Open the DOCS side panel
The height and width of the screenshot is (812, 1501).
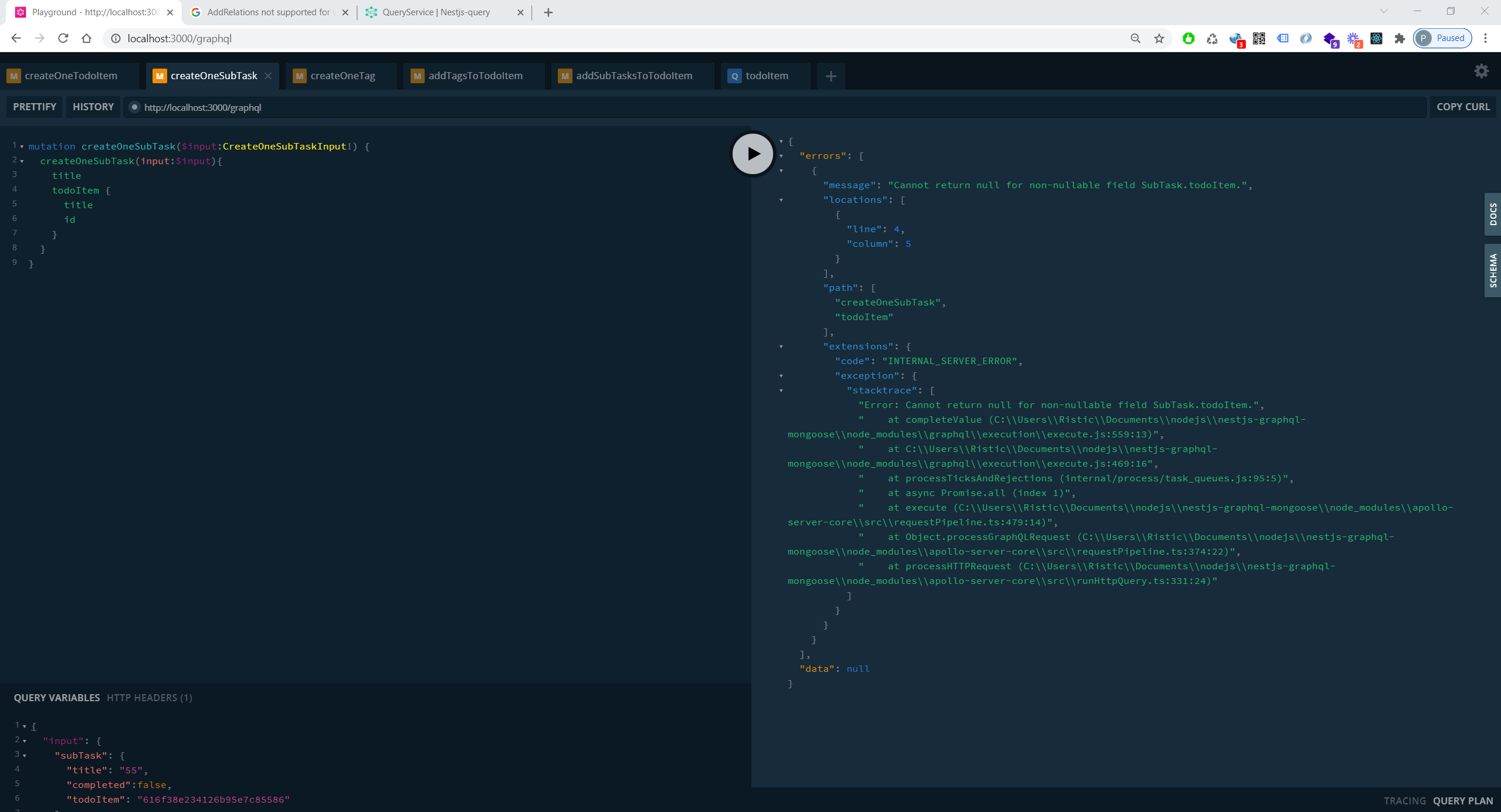pos(1493,215)
